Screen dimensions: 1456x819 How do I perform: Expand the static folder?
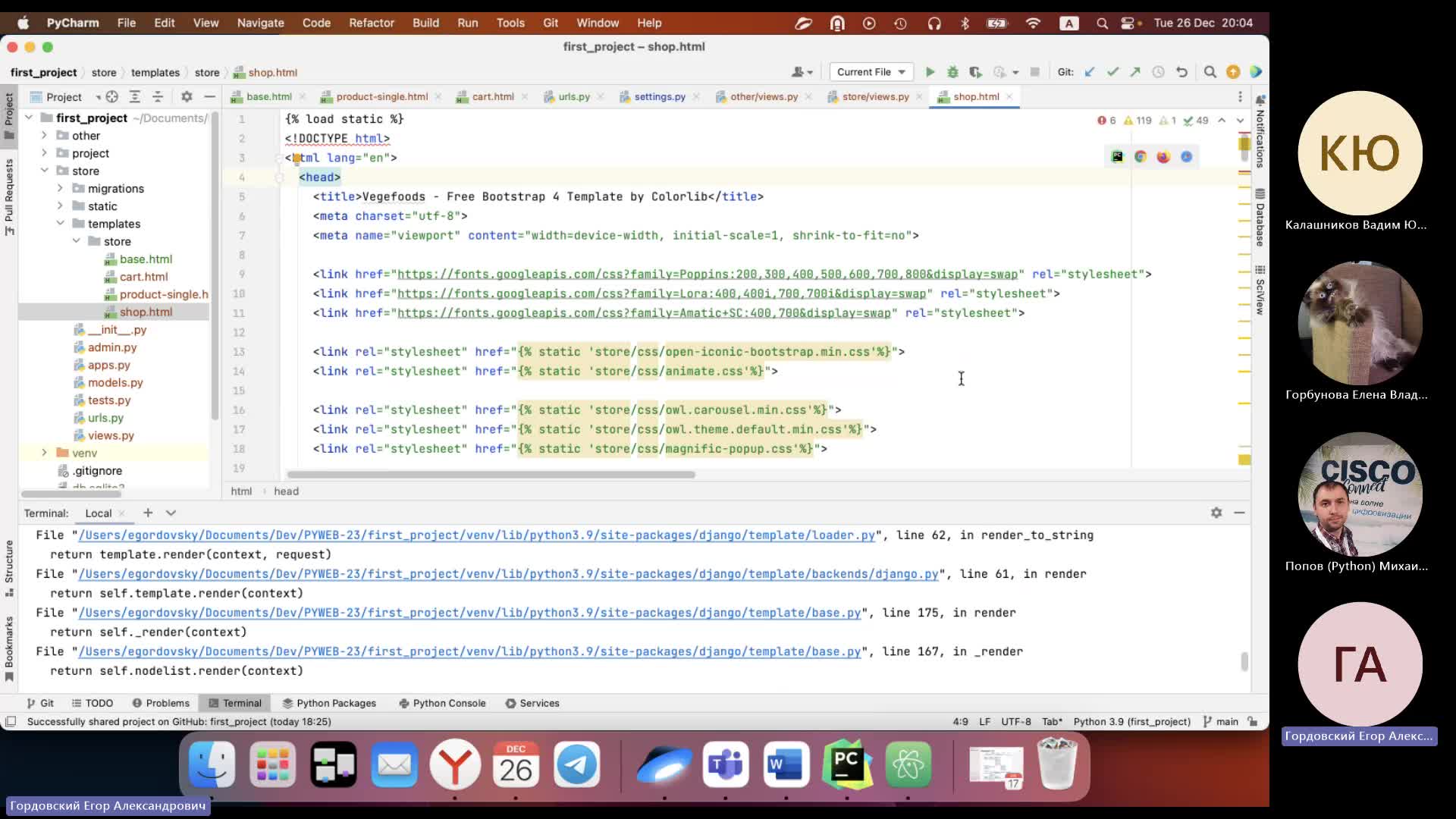pyautogui.click(x=60, y=206)
